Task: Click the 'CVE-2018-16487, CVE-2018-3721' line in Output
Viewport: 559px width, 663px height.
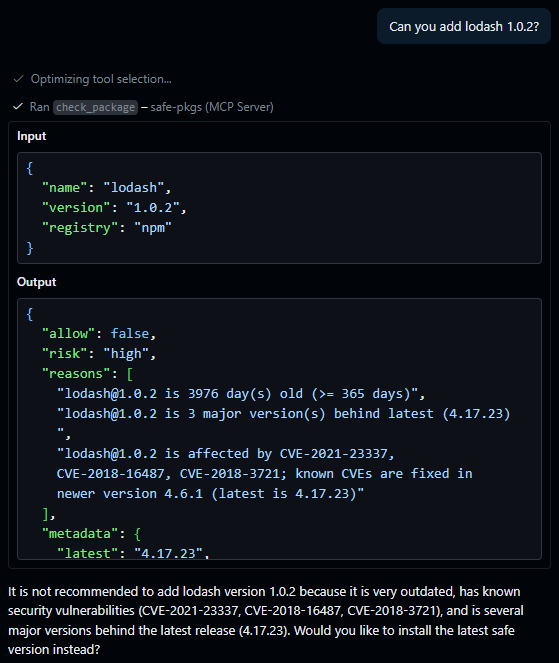Action: [x=264, y=474]
